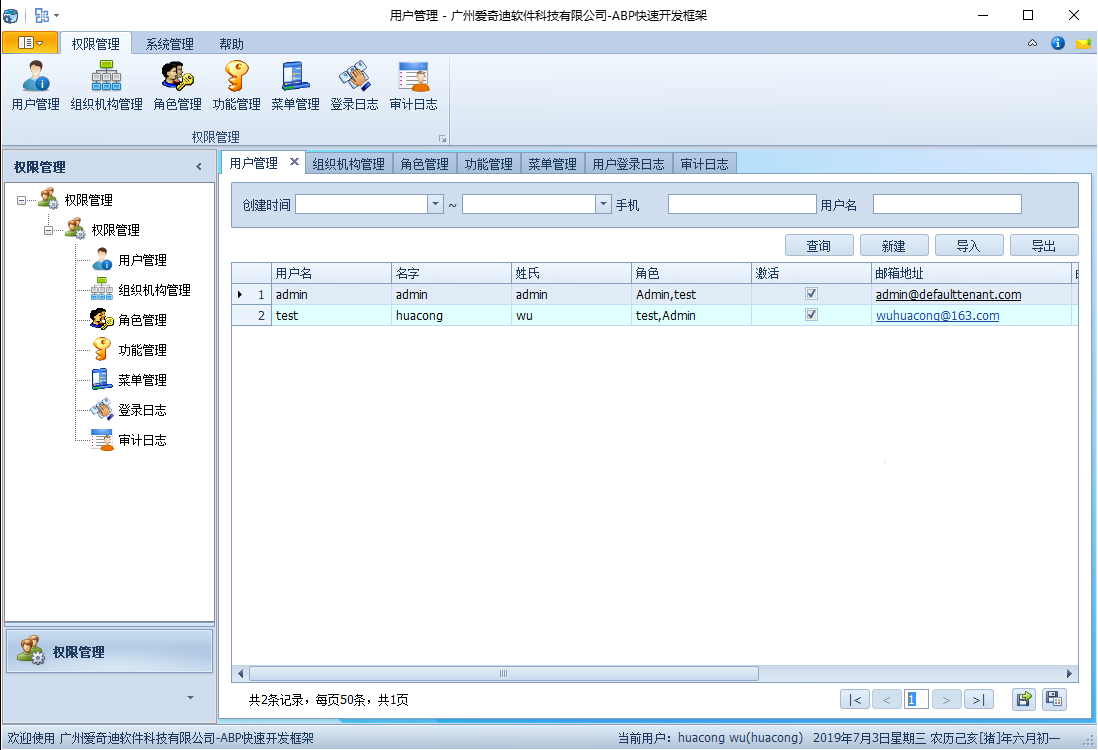The height and width of the screenshot is (750, 1098).
Task: Open the end date dropdown
Action: 604,204
